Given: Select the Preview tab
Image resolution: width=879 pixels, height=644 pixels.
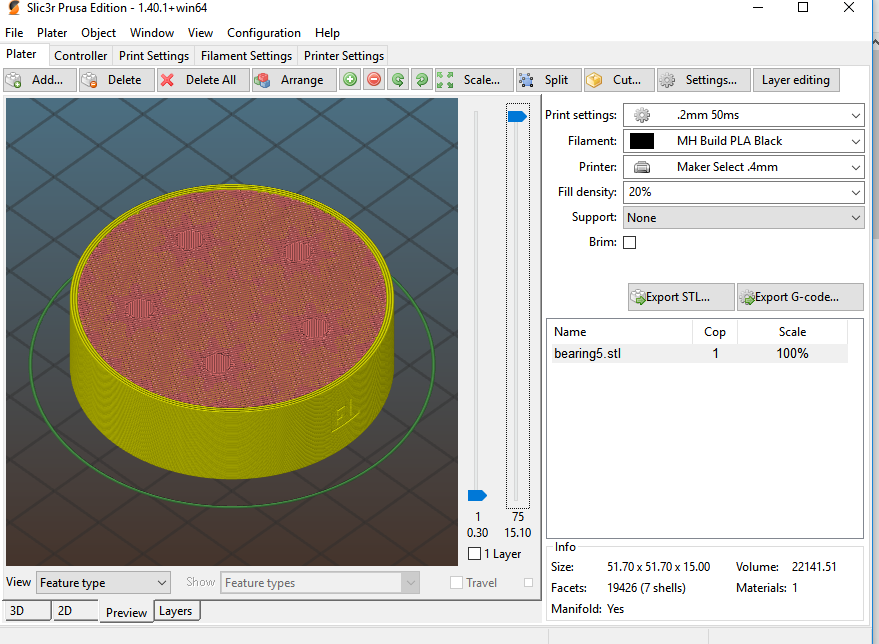Looking at the screenshot, I should coord(126,613).
